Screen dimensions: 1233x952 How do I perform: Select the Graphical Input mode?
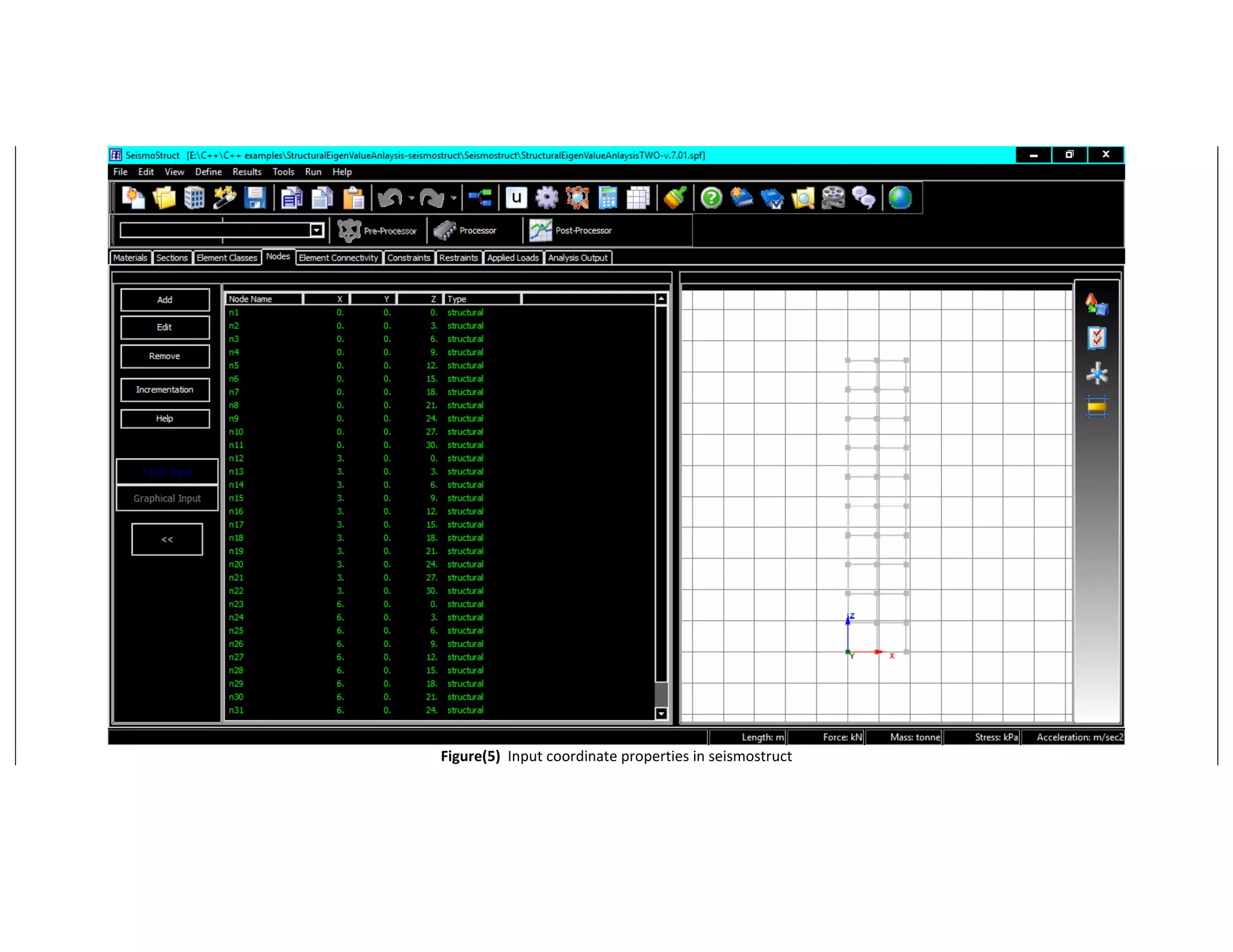click(167, 498)
